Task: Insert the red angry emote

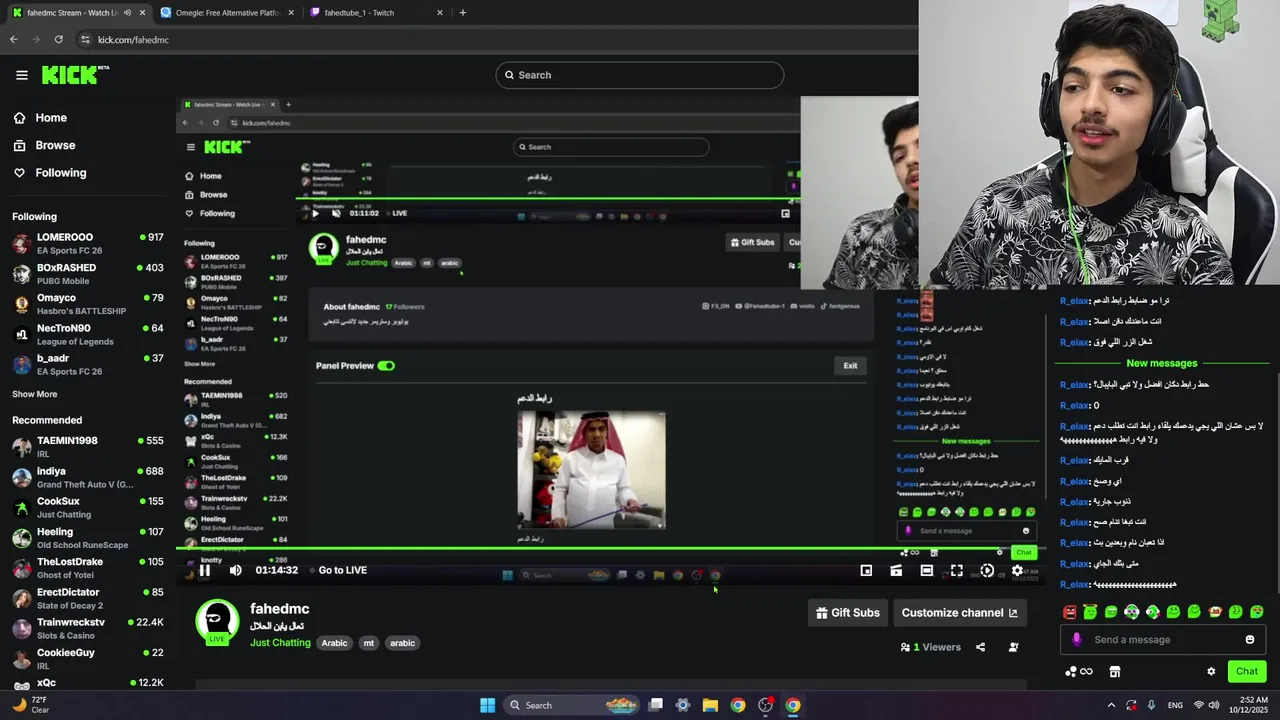Action: click(x=1070, y=612)
